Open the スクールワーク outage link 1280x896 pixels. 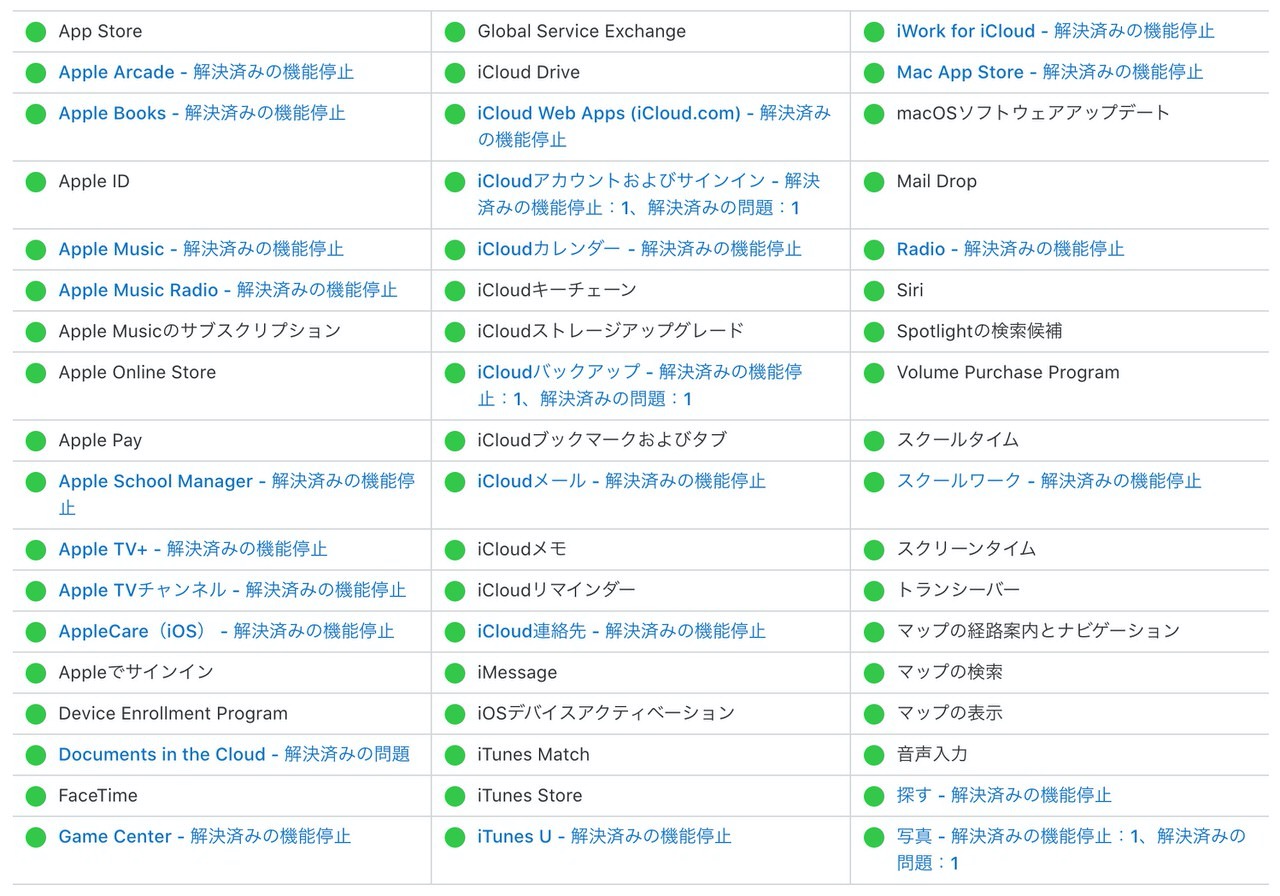click(1049, 481)
